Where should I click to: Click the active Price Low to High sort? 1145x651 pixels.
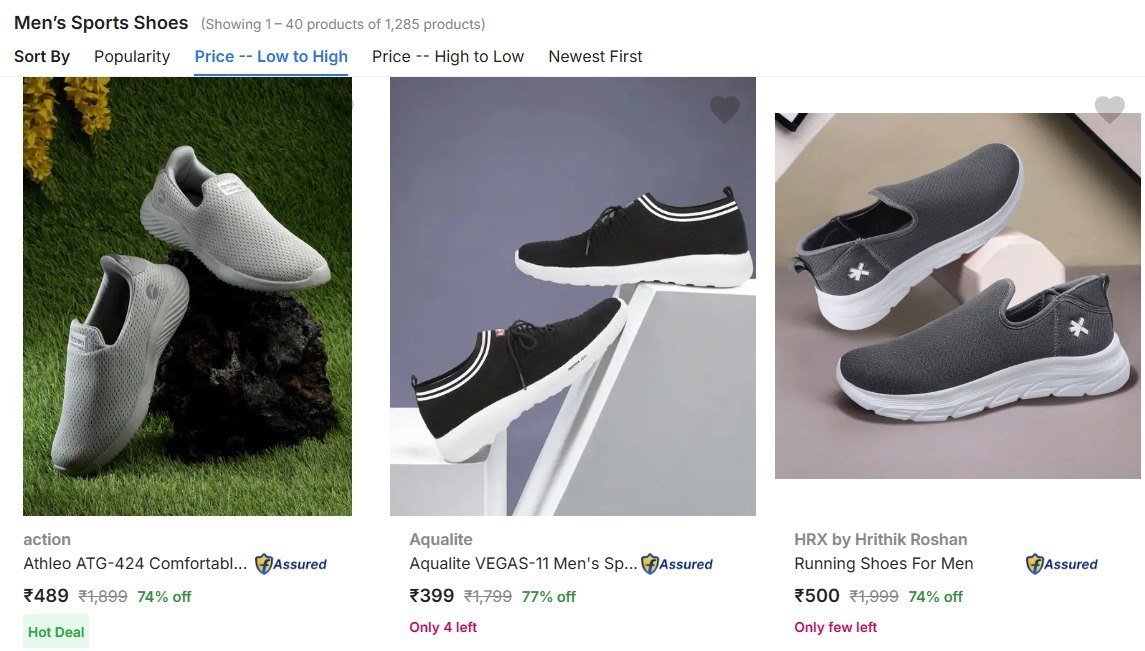click(270, 56)
